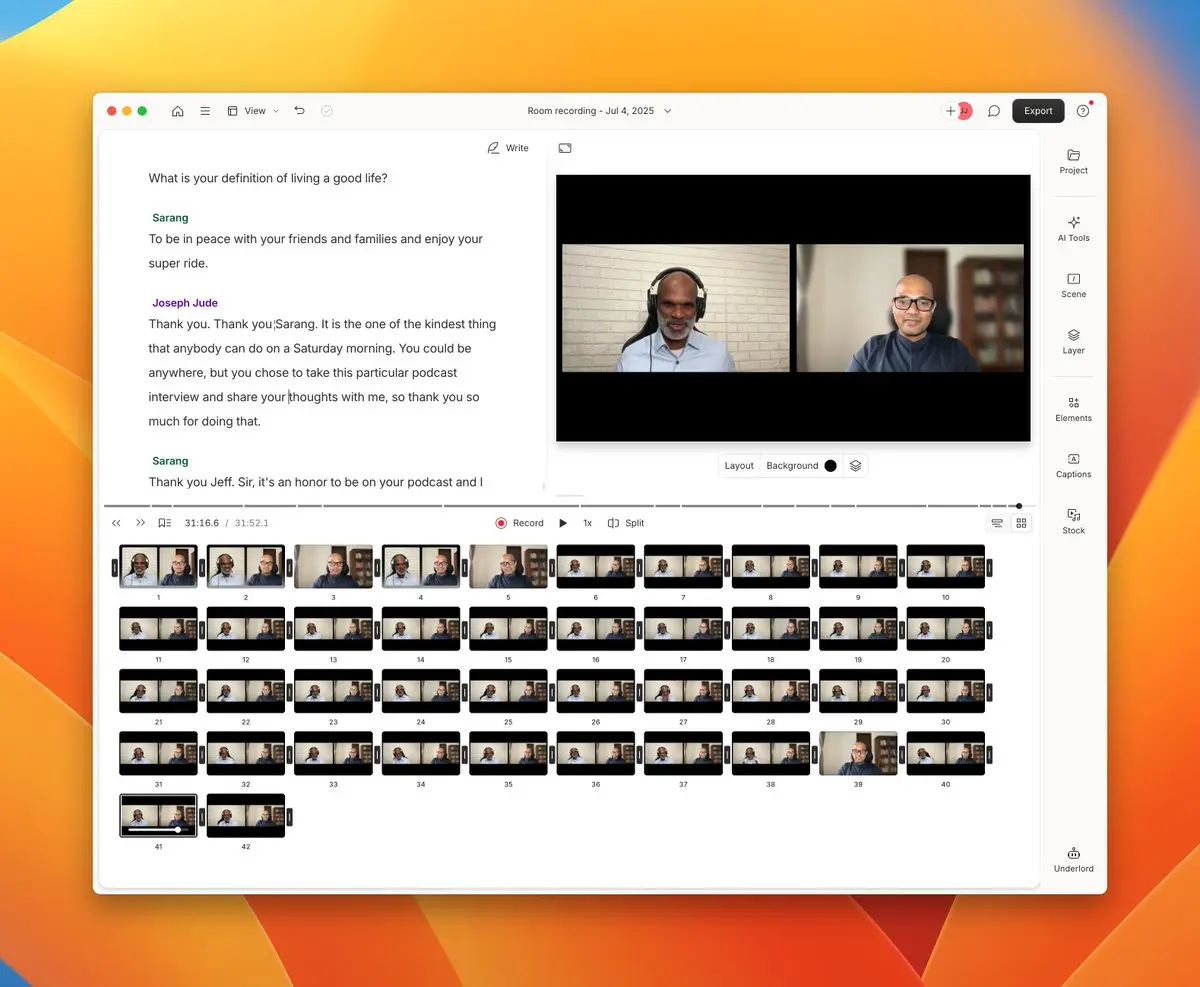1200x987 pixels.
Task: Open the Stock media panel
Action: tap(1073, 521)
